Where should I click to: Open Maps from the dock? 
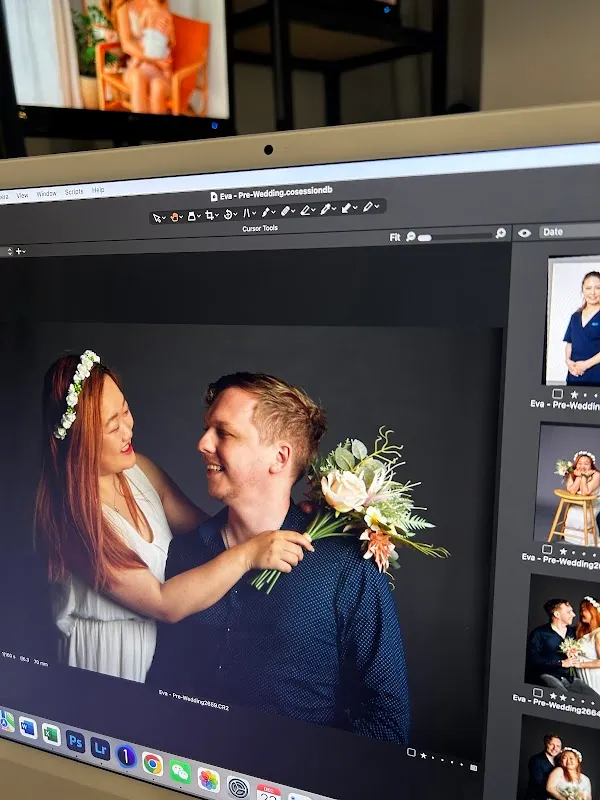coord(6,721)
